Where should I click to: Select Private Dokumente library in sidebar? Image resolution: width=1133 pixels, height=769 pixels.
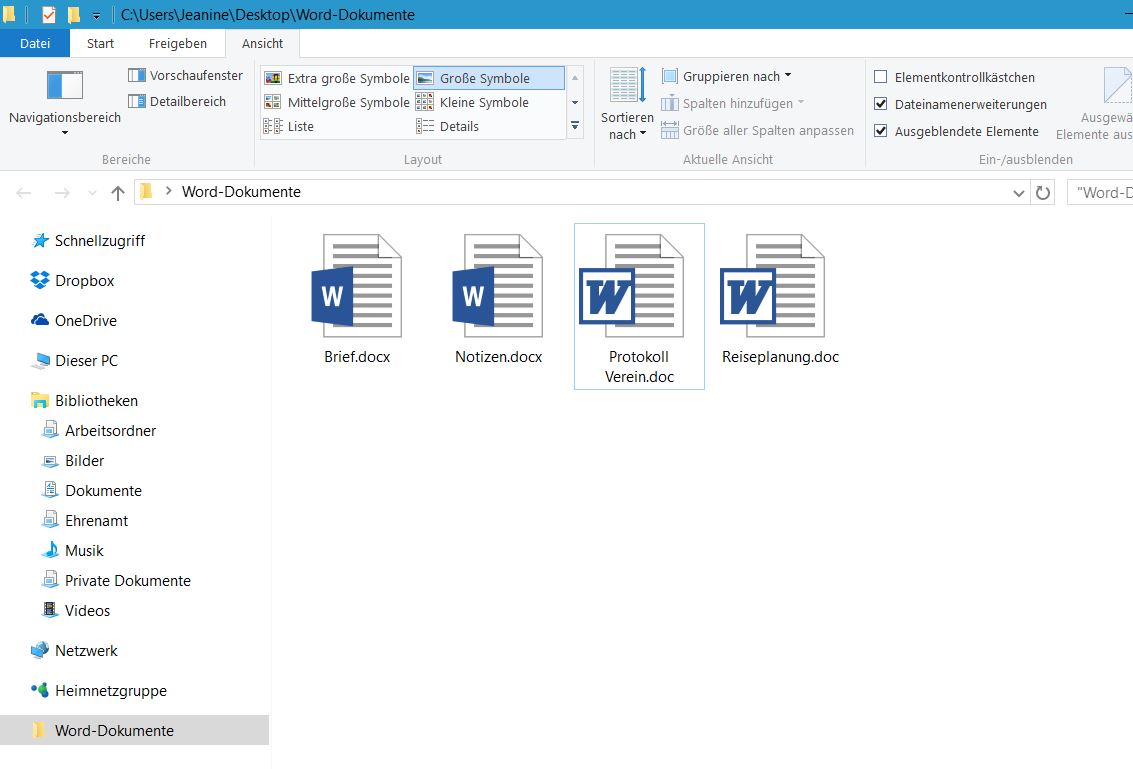click(127, 581)
